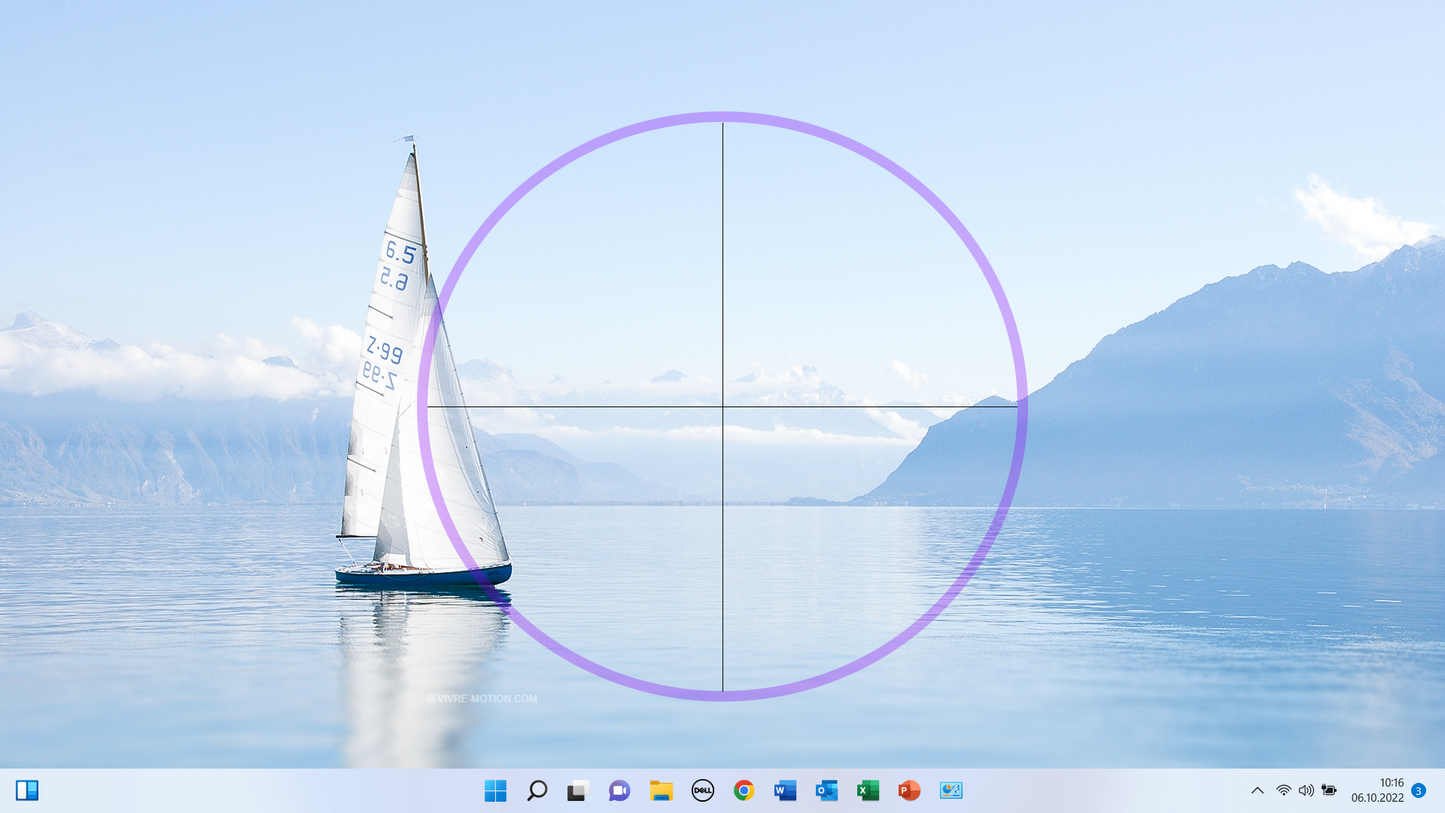Open Microsoft PowerPoint
This screenshot has width=1445, height=813.
[909, 791]
